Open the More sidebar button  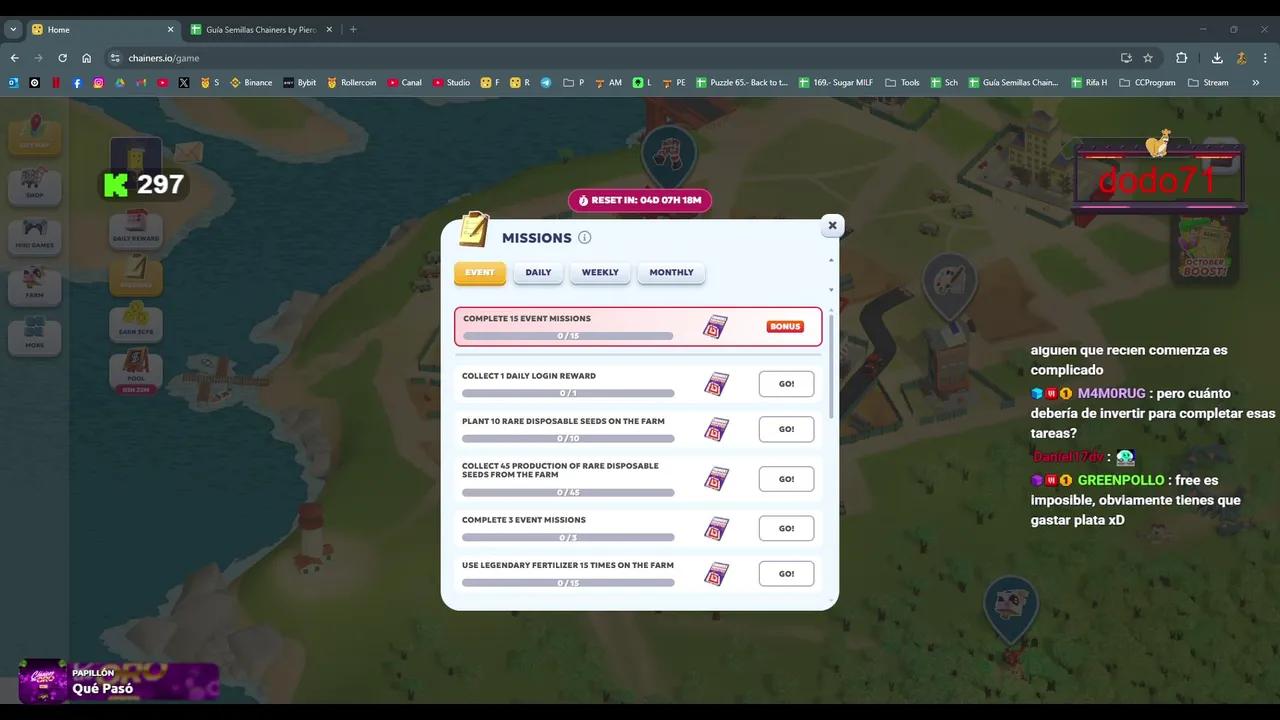35,337
